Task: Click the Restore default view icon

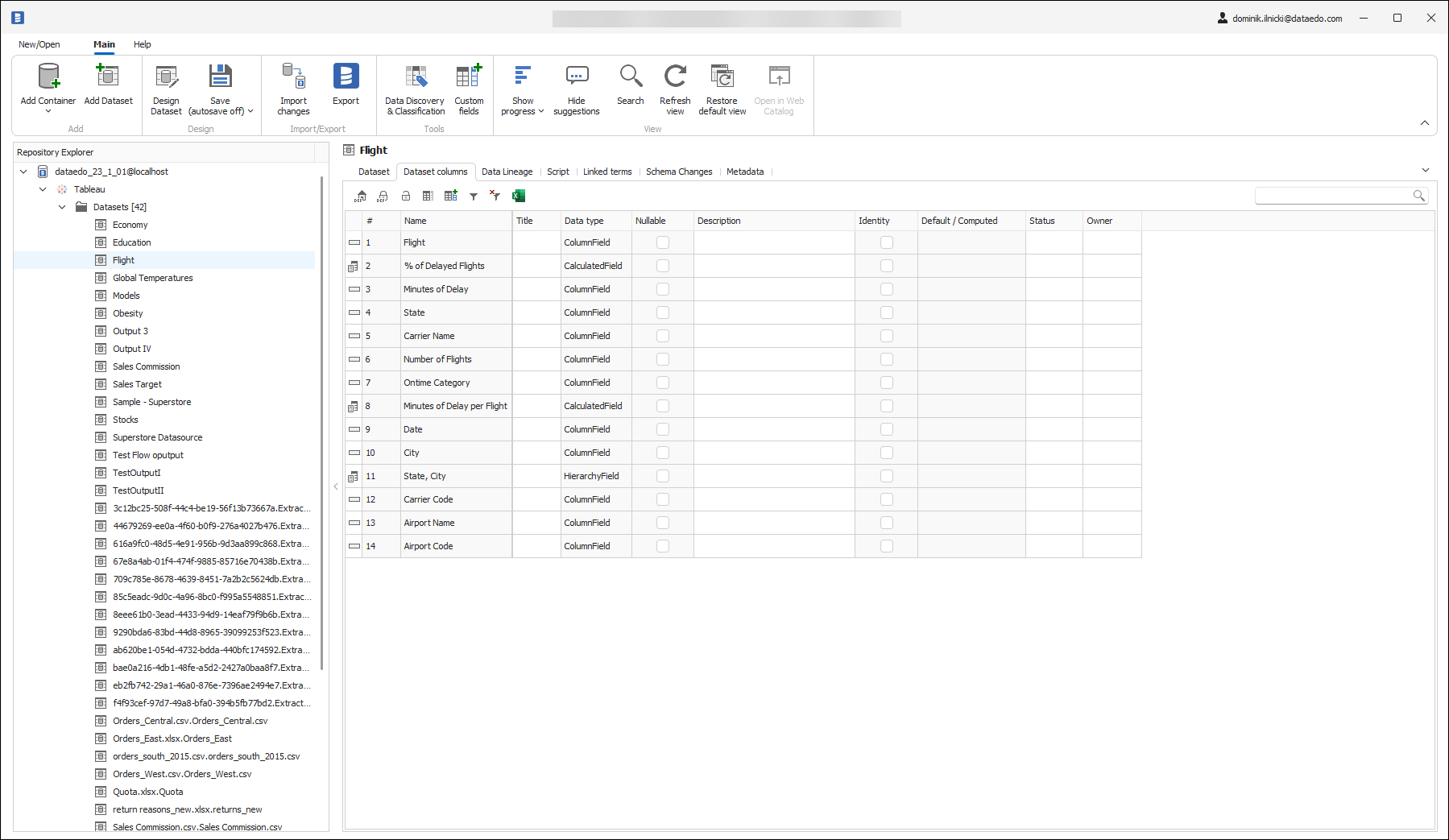Action: coord(722,77)
